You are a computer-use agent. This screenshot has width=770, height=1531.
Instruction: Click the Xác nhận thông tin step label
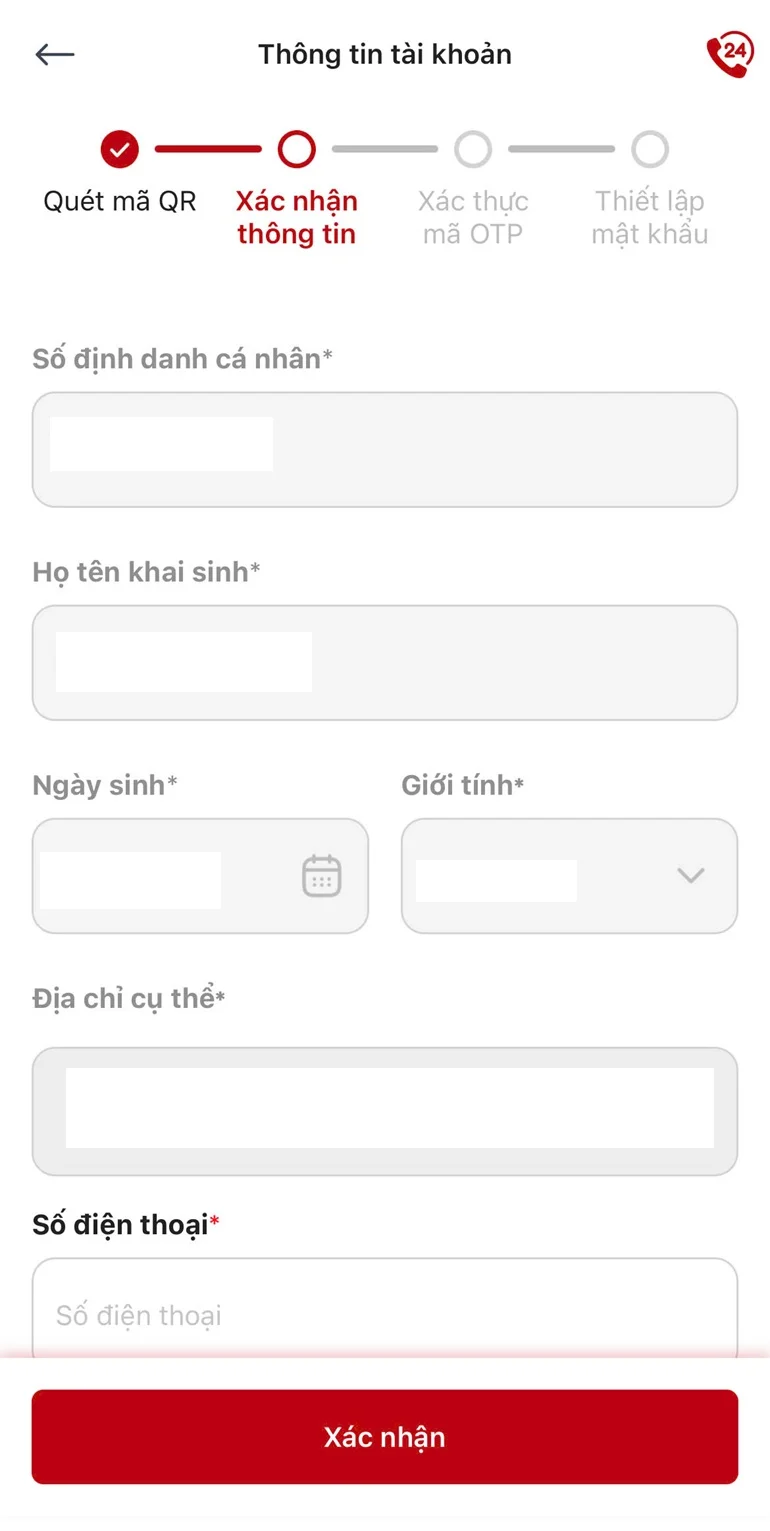pos(296,217)
